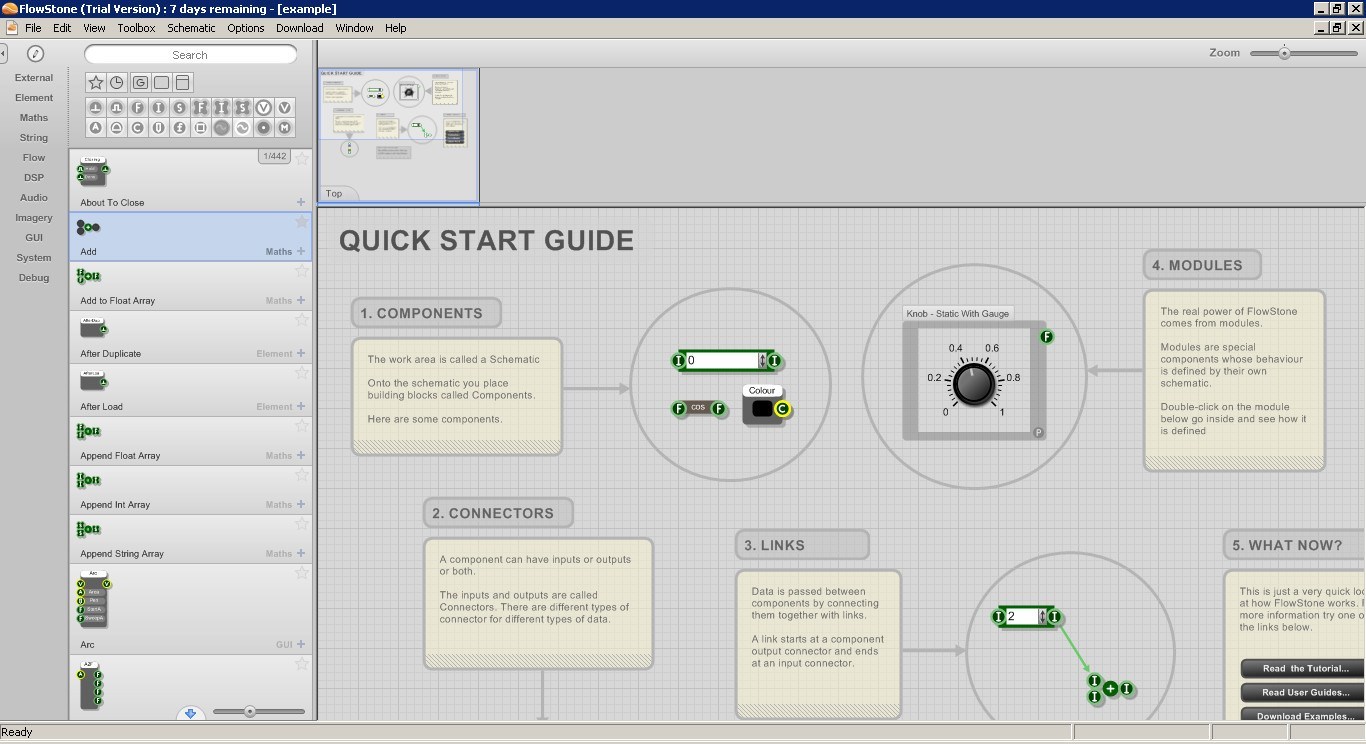Click spinner arrows on integer box showing 0
Viewport: 1366px width, 744px height.
763,361
